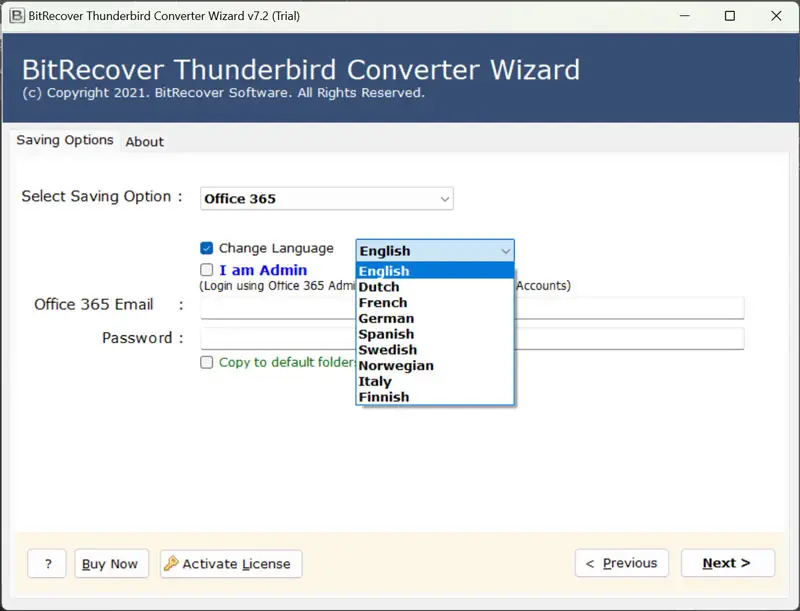The image size is (800, 611).
Task: Enable the I am Admin checkbox
Action: pyautogui.click(x=207, y=270)
